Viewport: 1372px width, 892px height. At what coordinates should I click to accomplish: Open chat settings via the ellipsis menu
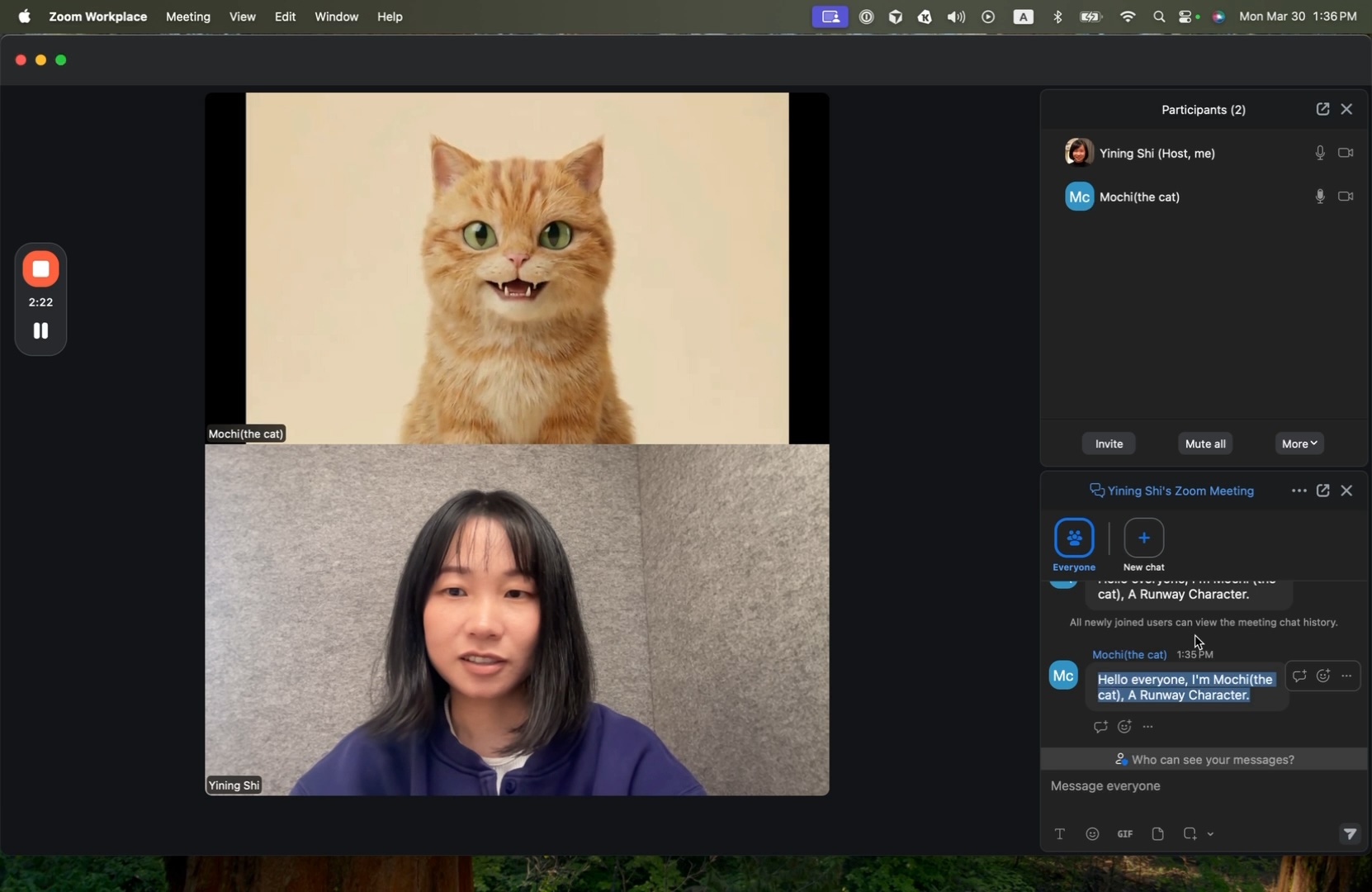(x=1299, y=490)
